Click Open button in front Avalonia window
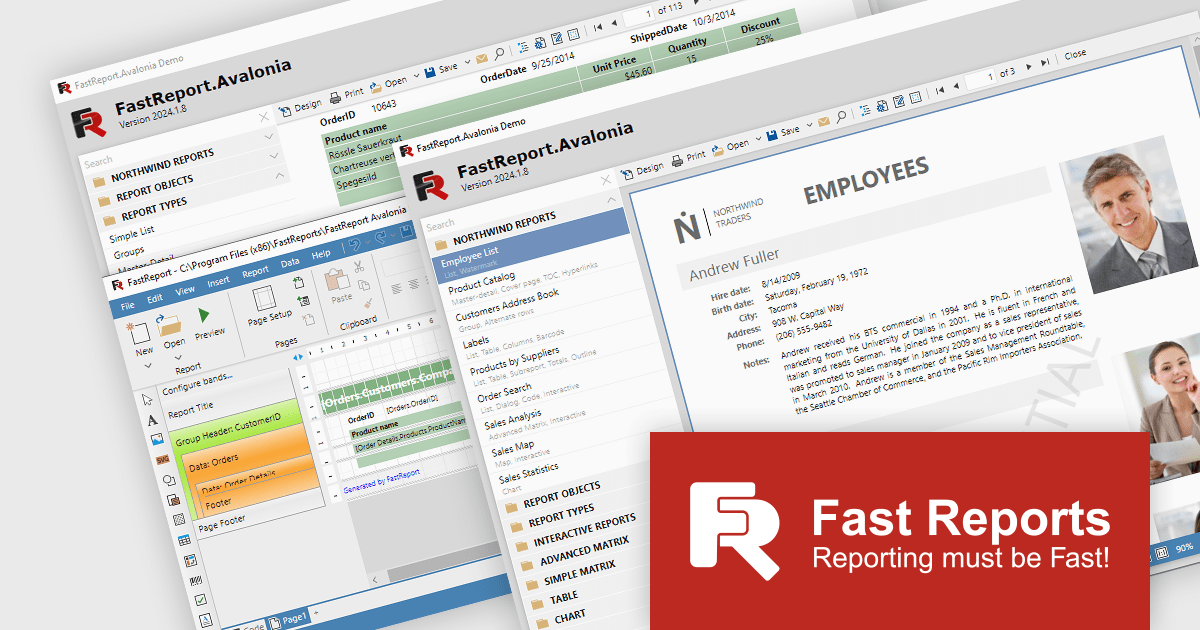The height and width of the screenshot is (630, 1200). 729,147
